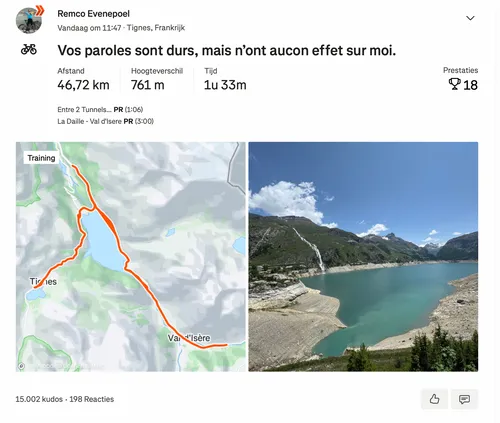Click the map info icon in corner
Screen dimensions: 500x423
click(21, 366)
